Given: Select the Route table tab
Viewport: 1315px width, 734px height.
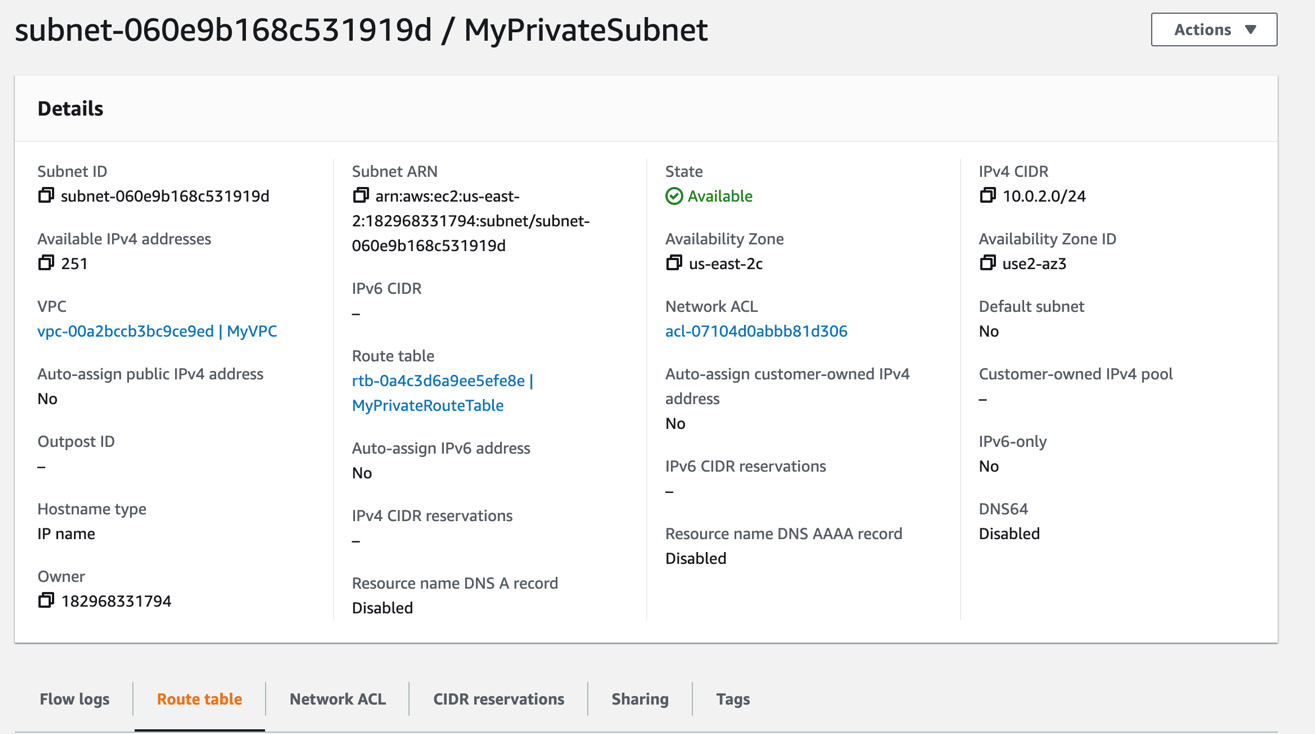Looking at the screenshot, I should [199, 699].
